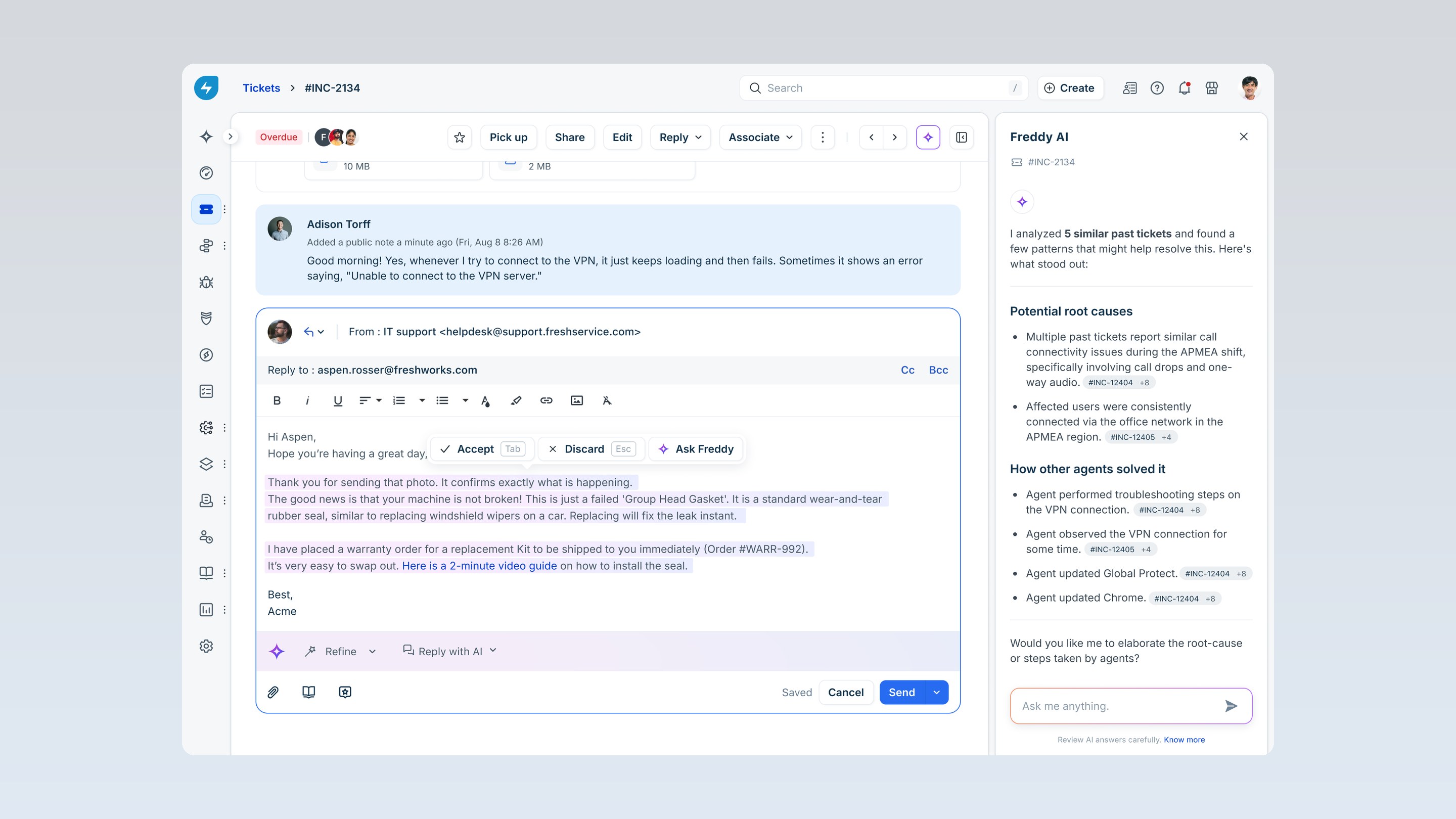1456x819 pixels.
Task: Insert a hyperlink using link icon
Action: 546,401
